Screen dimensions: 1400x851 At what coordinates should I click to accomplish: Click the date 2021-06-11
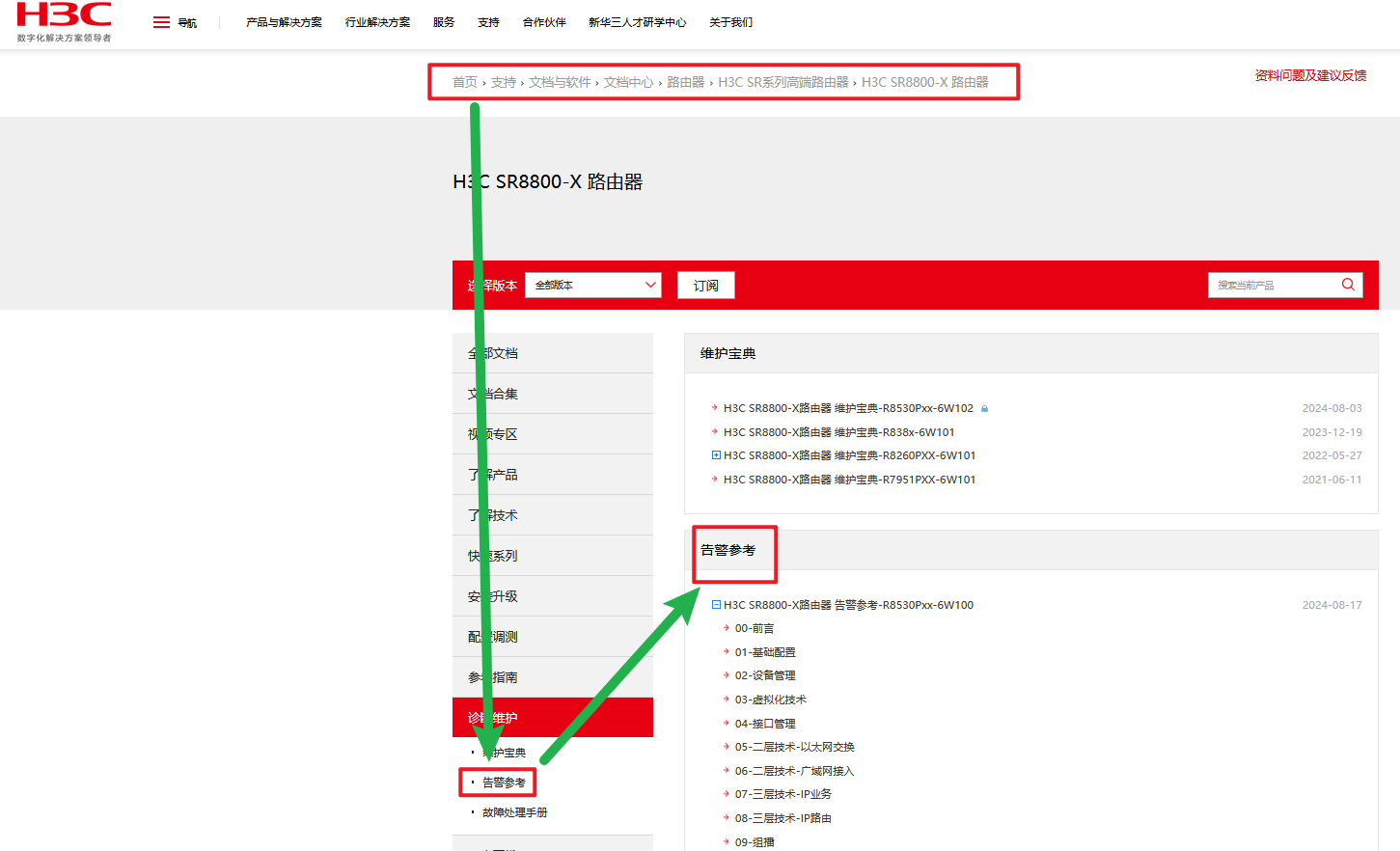click(1331, 480)
